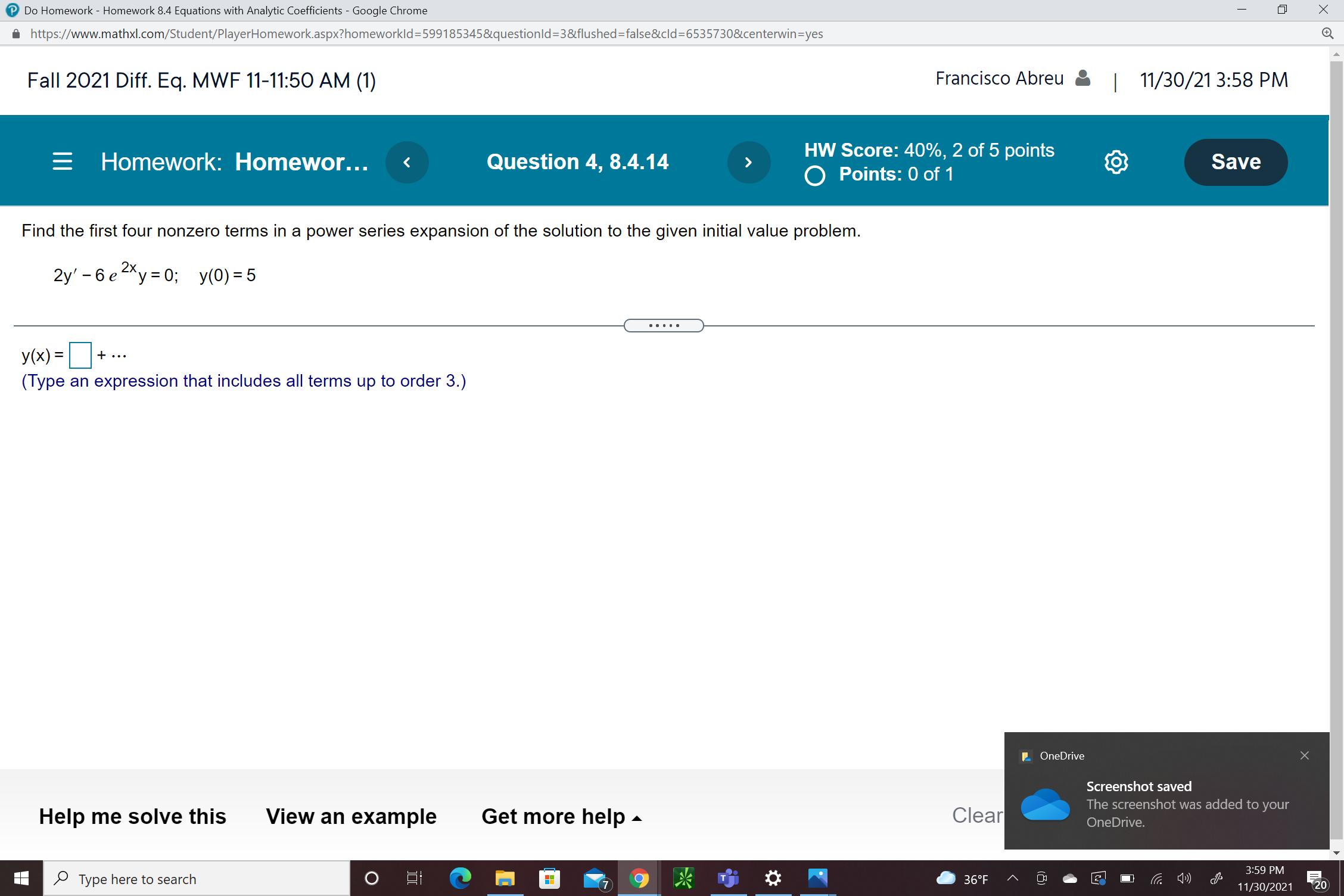Click the padlock icon in address bar
The image size is (1344, 896).
15,33
